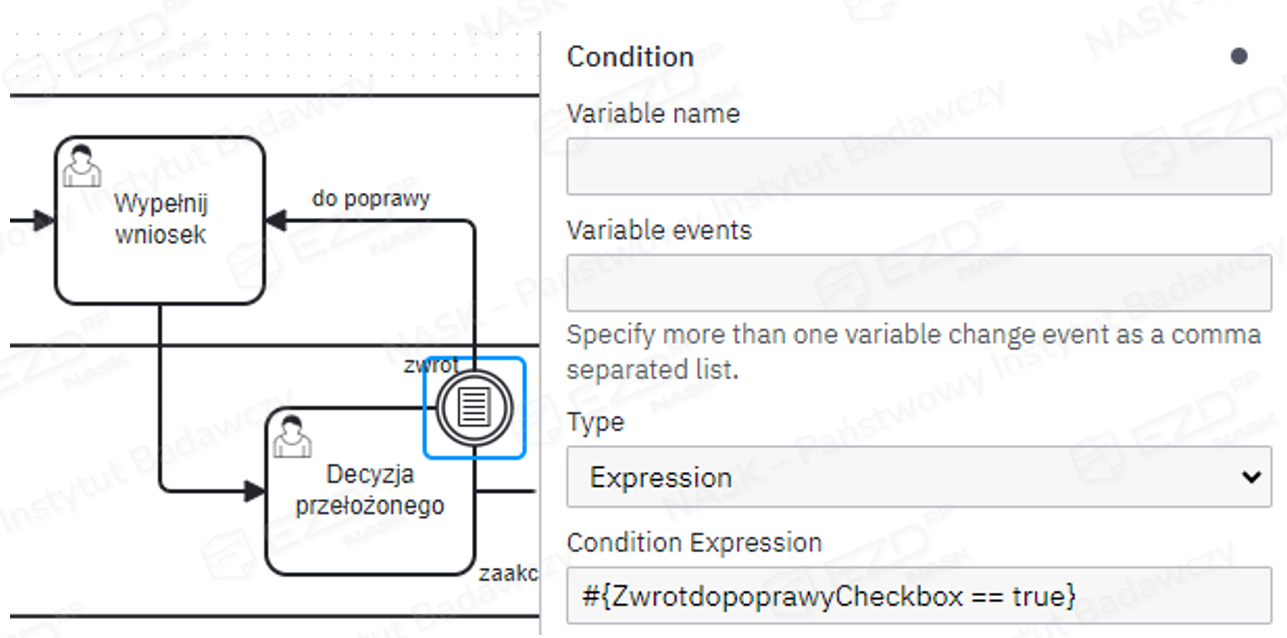Screen dimensions: 1287x638
Task: Click arrowhead entering Wypełnij wniosek from left
Action: tap(43, 220)
